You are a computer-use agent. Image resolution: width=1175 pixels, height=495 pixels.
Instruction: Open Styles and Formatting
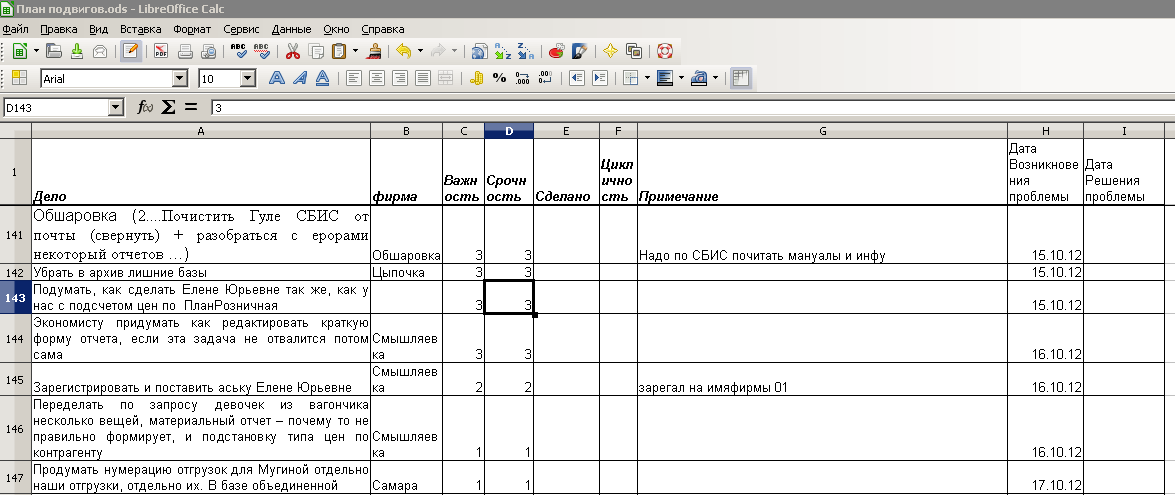tap(19, 78)
